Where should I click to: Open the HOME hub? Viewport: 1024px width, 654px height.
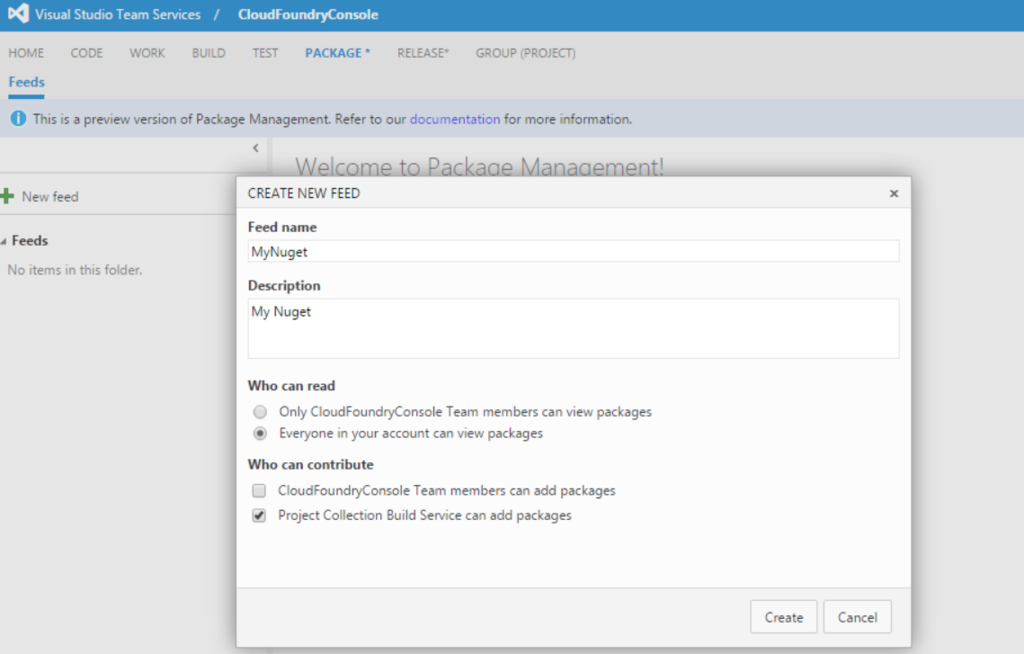click(x=26, y=53)
